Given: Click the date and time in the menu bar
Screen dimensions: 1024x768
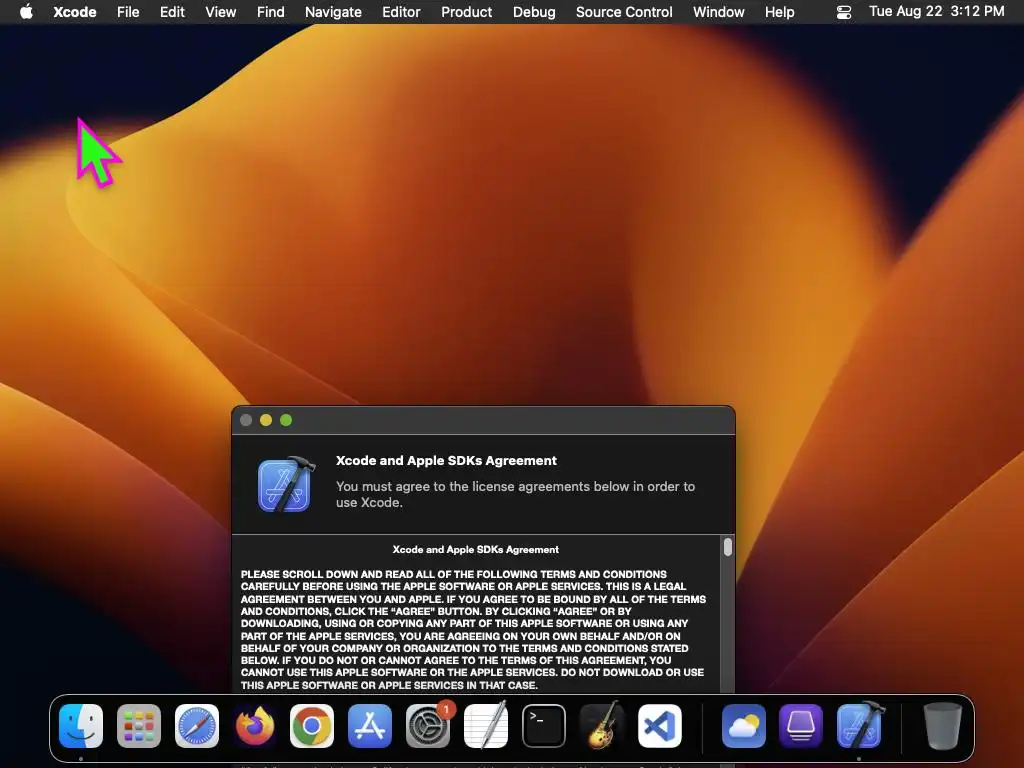Looking at the screenshot, I should 936,12.
